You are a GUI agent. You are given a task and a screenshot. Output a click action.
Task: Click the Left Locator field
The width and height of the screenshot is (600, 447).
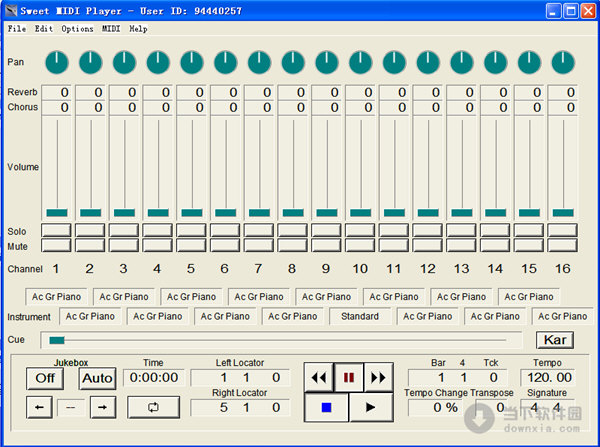tap(240, 378)
